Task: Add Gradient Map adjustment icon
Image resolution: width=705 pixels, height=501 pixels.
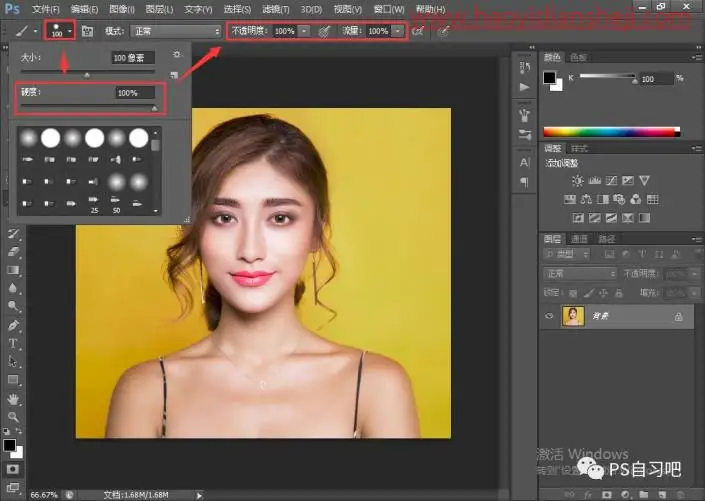Action: [x=644, y=218]
